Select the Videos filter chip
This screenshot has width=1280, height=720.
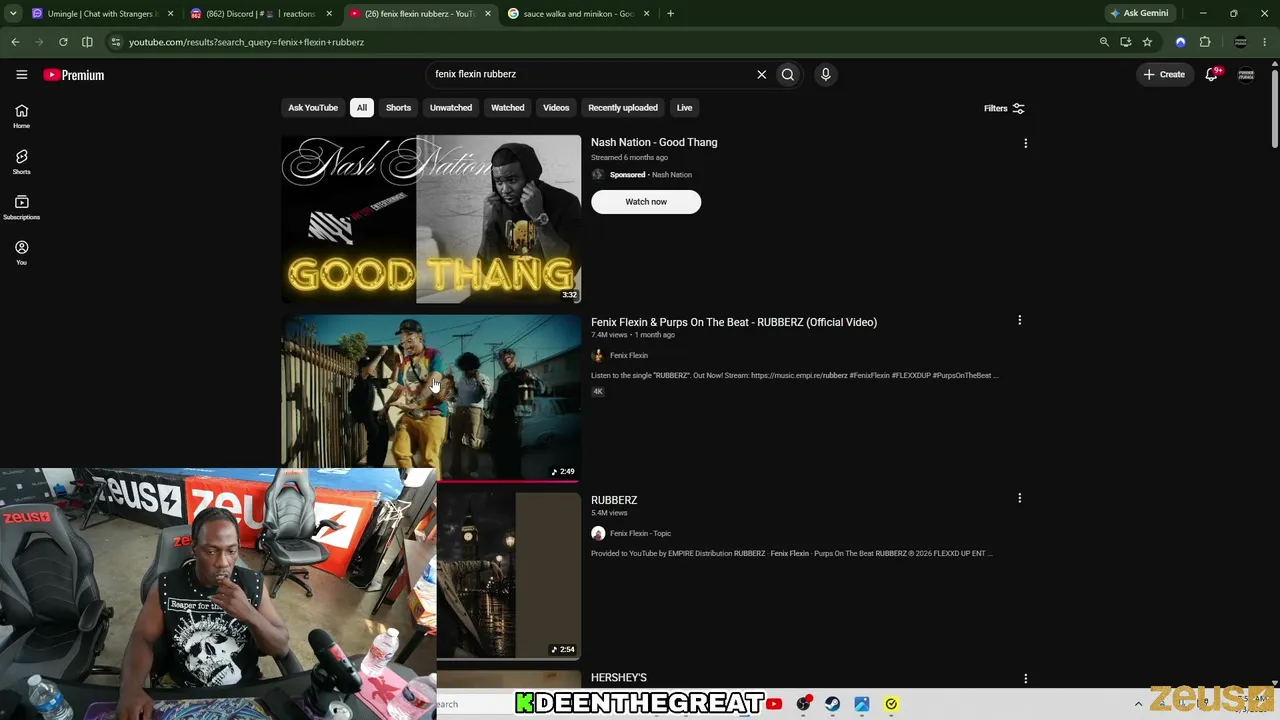556,108
